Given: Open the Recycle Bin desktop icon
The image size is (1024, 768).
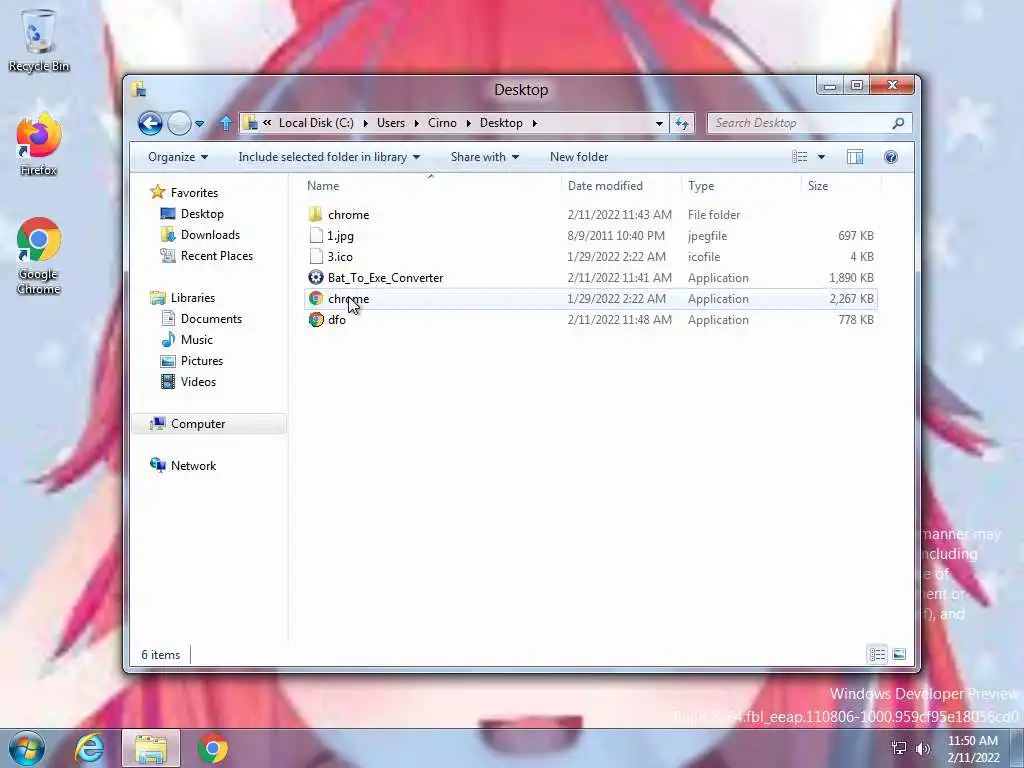Looking at the screenshot, I should 39,39.
